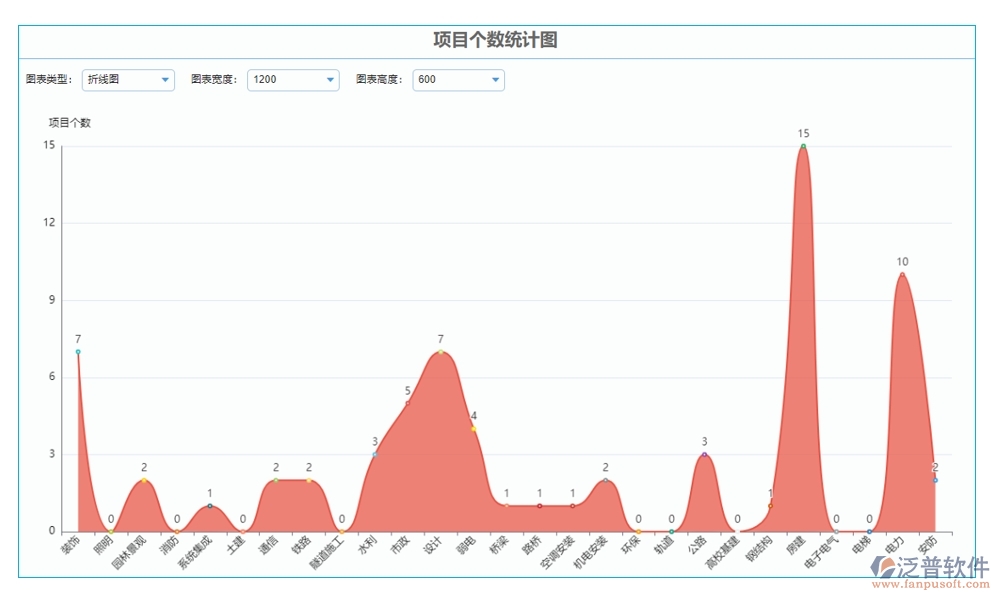The image size is (1000, 600).
Task: Select the data point labeled 2 above 安防
Action: (934, 480)
